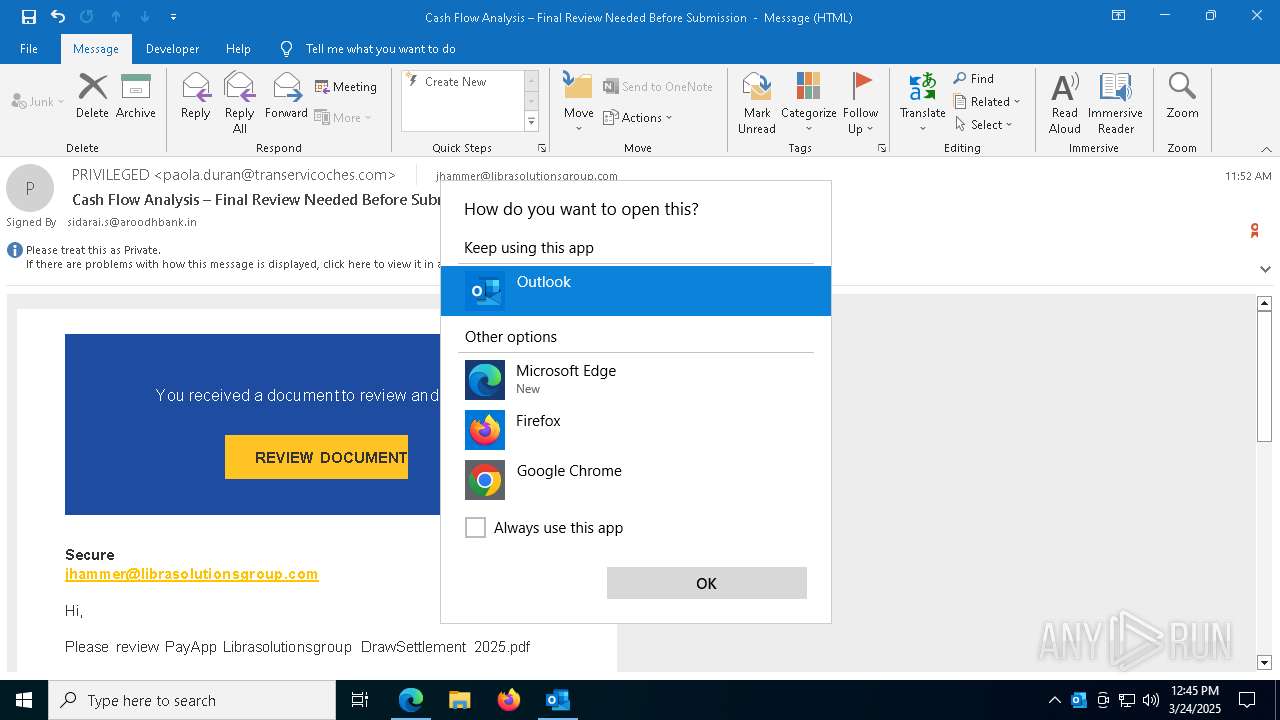This screenshot has width=1280, height=720.
Task: Click the Windows Start button
Action: pos(24,700)
